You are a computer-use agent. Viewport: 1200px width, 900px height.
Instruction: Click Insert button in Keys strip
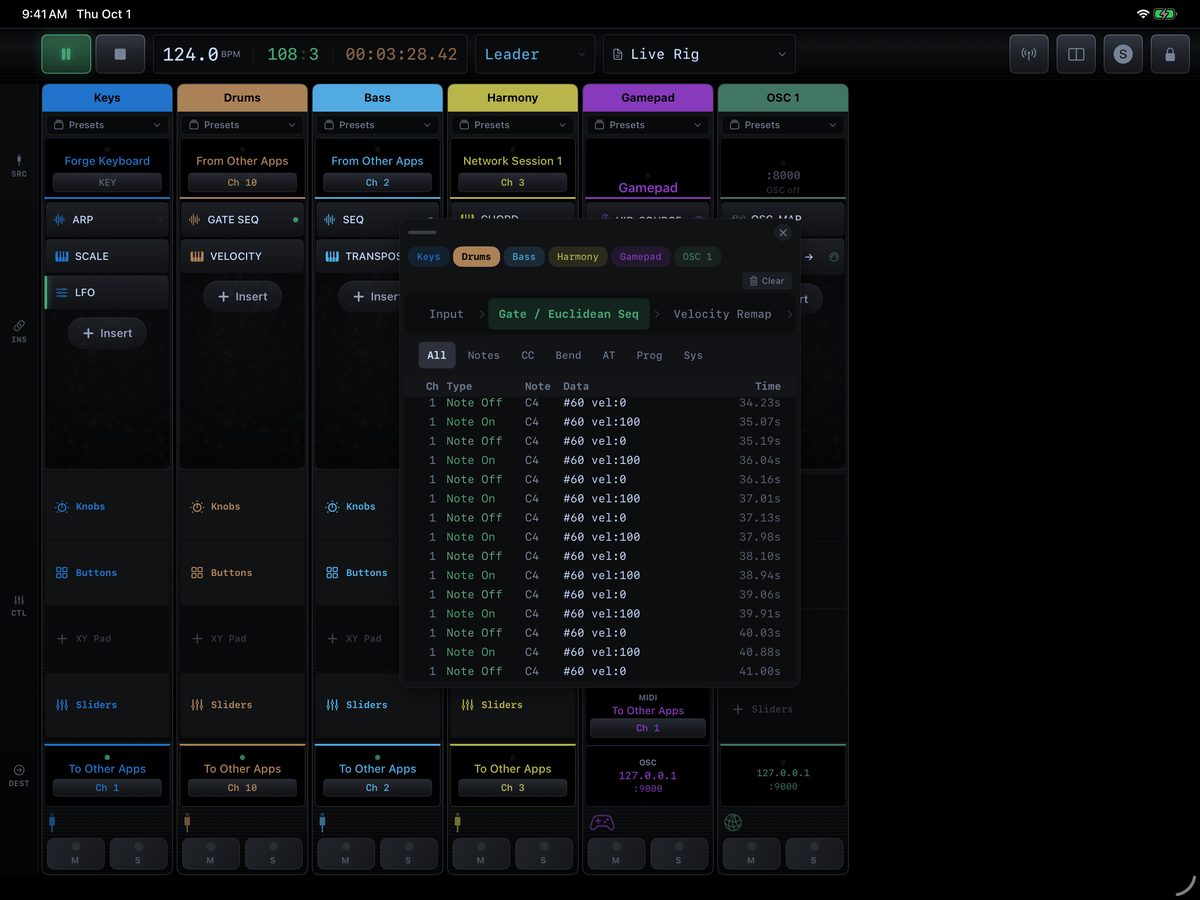(107, 333)
